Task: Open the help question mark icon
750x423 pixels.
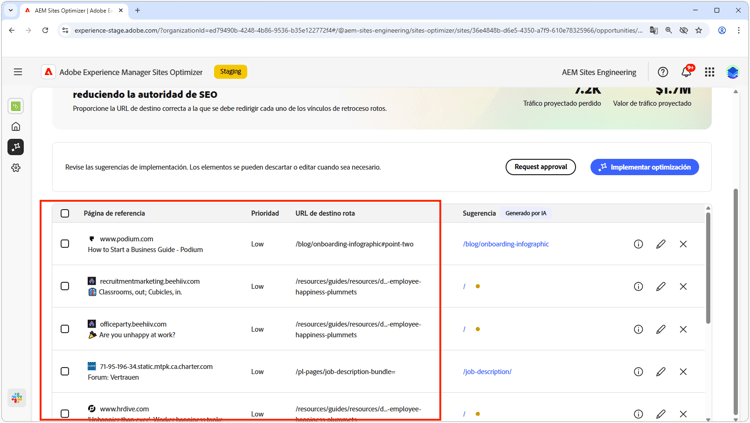Action: pos(662,72)
